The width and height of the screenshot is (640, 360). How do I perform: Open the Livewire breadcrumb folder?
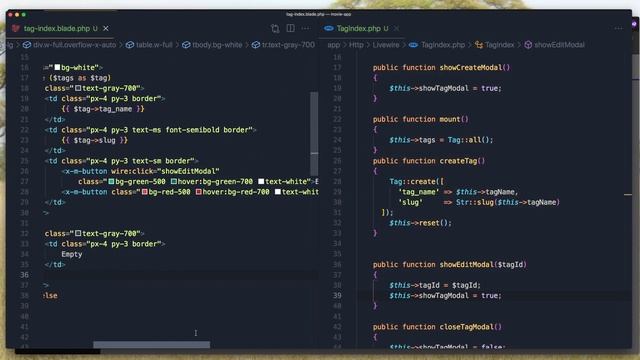tap(386, 45)
